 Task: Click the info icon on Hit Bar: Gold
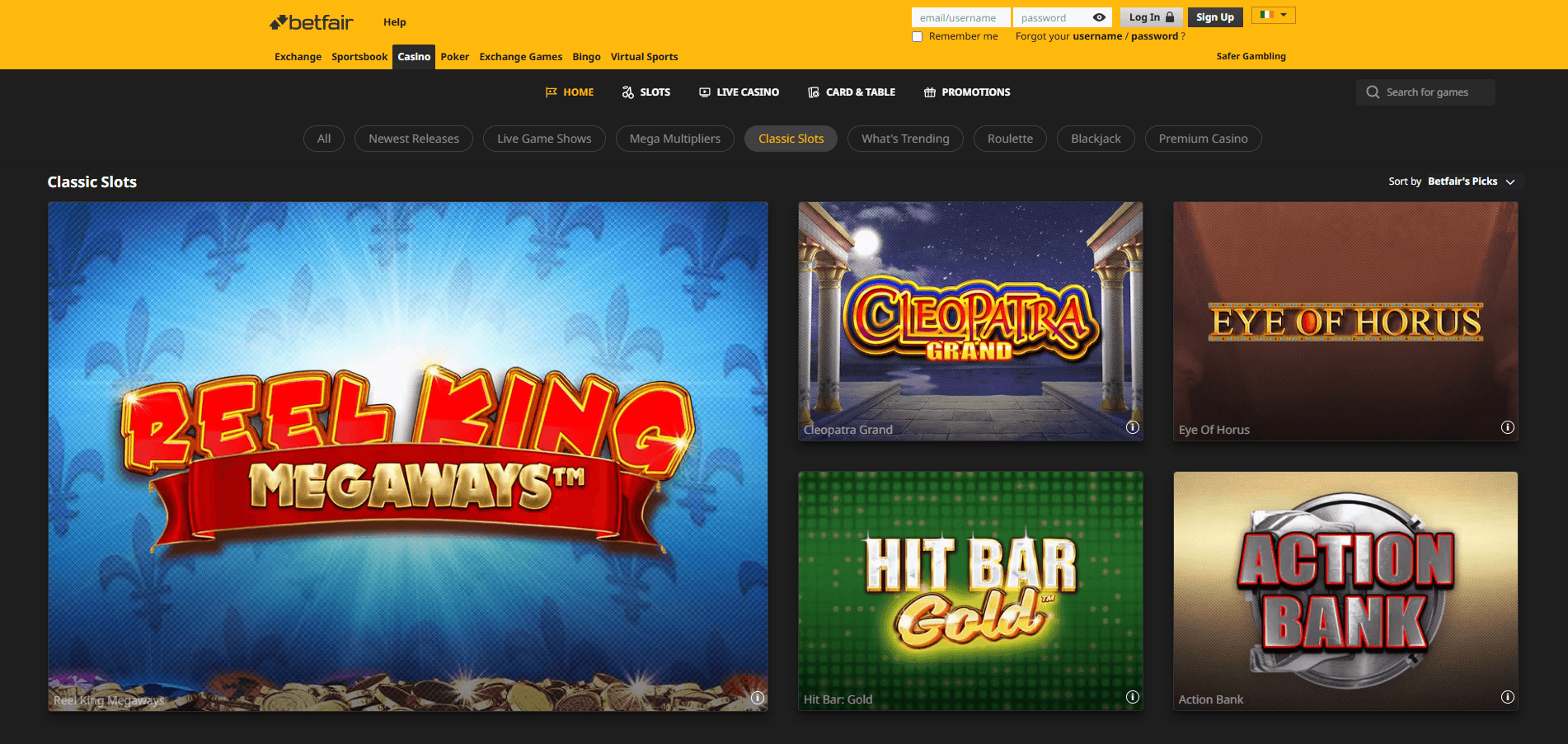(1133, 697)
